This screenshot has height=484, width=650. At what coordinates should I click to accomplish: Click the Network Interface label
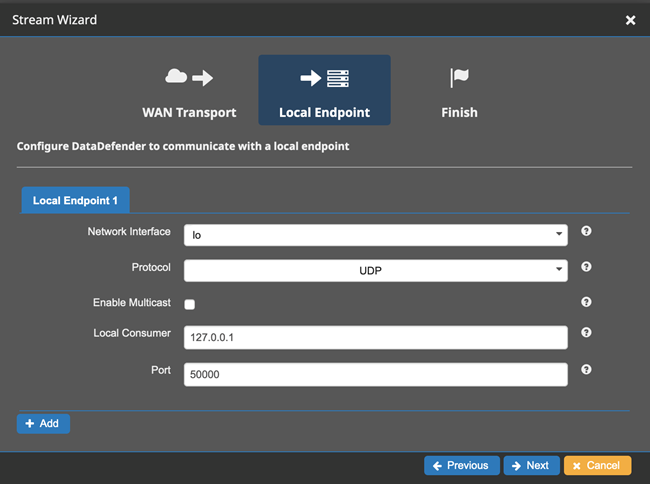click(129, 231)
